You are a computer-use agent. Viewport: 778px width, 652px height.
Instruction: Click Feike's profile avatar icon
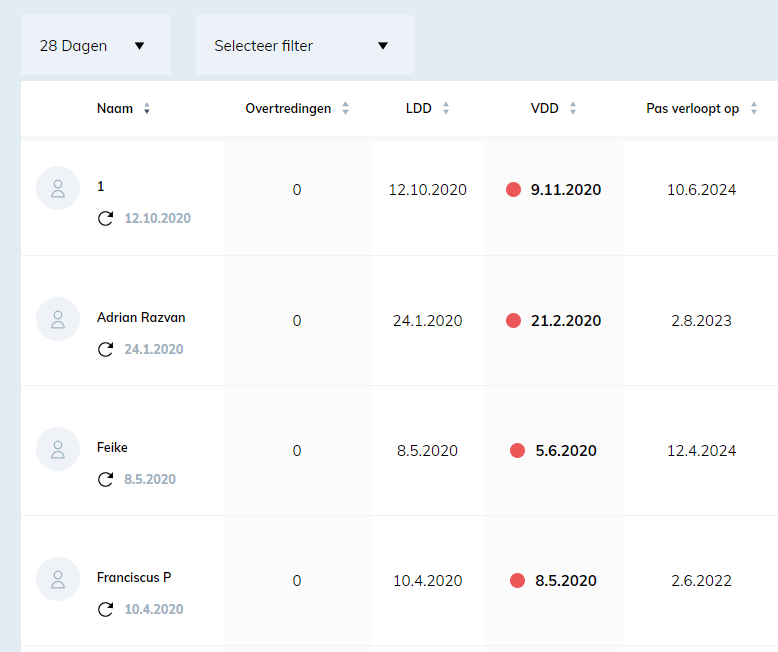58,449
